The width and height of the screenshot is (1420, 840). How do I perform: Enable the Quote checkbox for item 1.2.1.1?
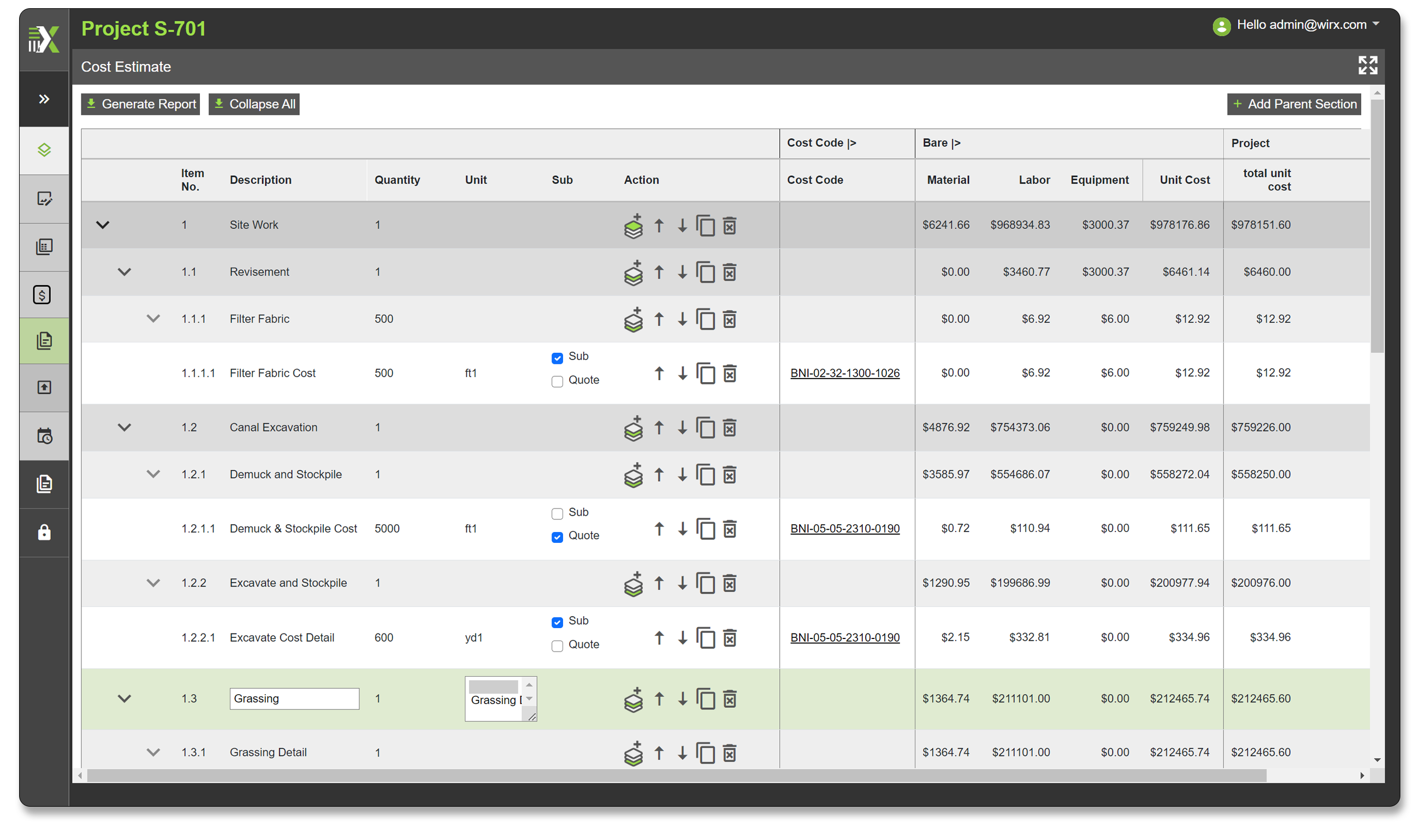[557, 535]
